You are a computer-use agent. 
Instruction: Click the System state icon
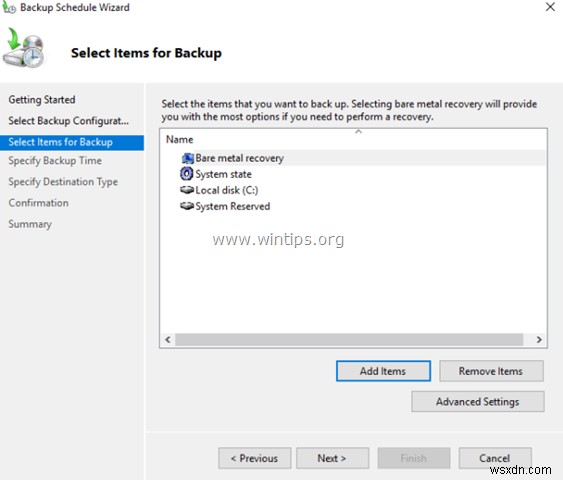tap(186, 174)
